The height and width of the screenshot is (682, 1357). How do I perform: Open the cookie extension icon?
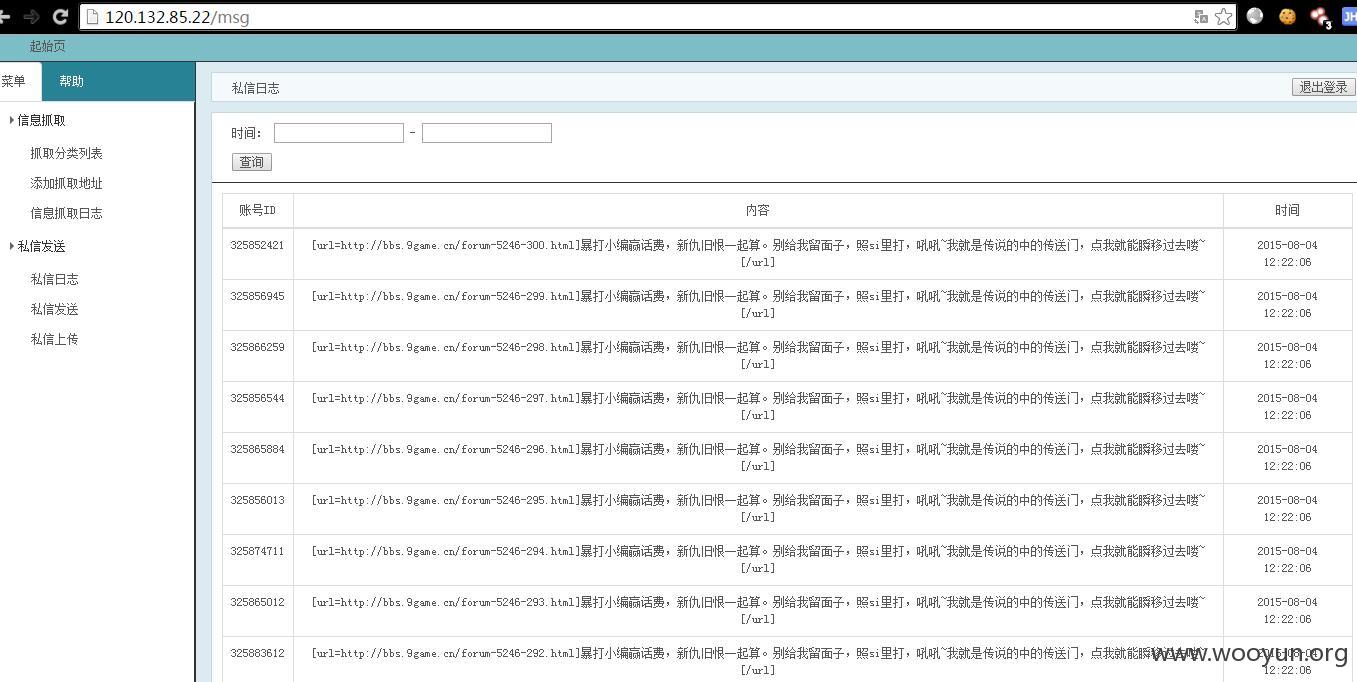tap(1288, 17)
